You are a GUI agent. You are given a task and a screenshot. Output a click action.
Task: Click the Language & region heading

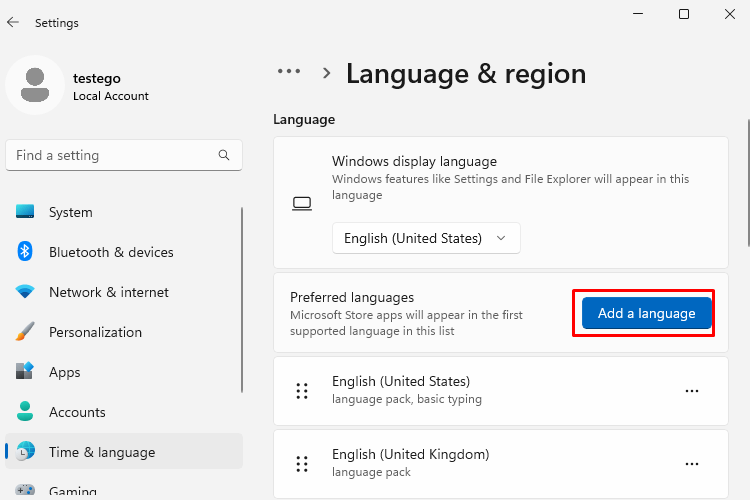[x=466, y=74]
